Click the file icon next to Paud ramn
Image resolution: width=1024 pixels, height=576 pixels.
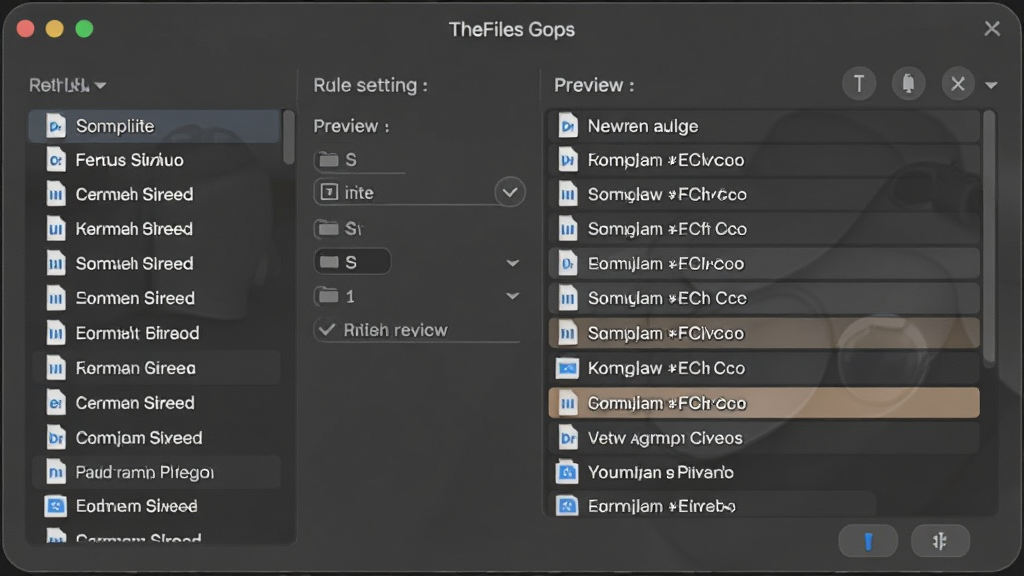(x=56, y=472)
